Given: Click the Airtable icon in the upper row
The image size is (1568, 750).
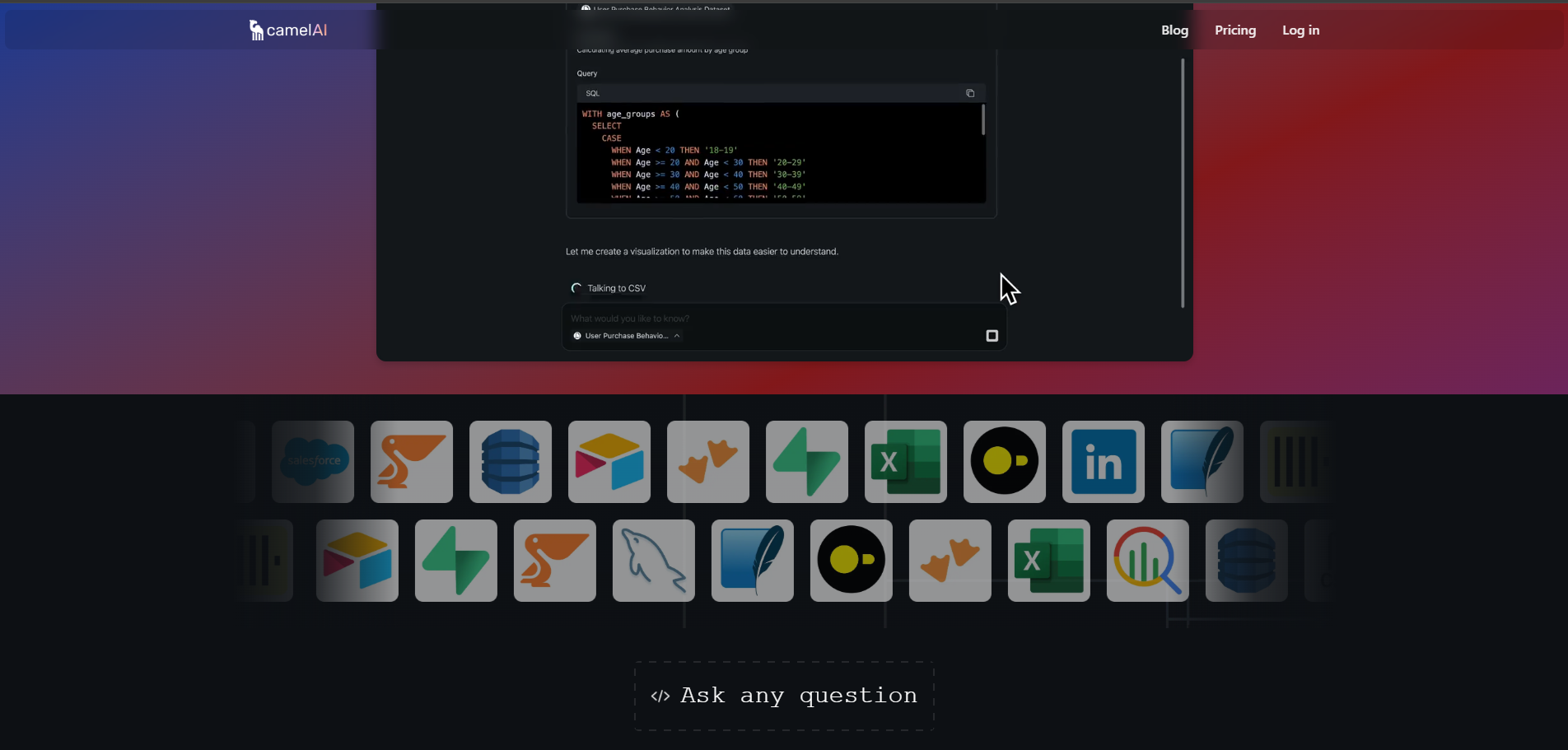Looking at the screenshot, I should [609, 462].
